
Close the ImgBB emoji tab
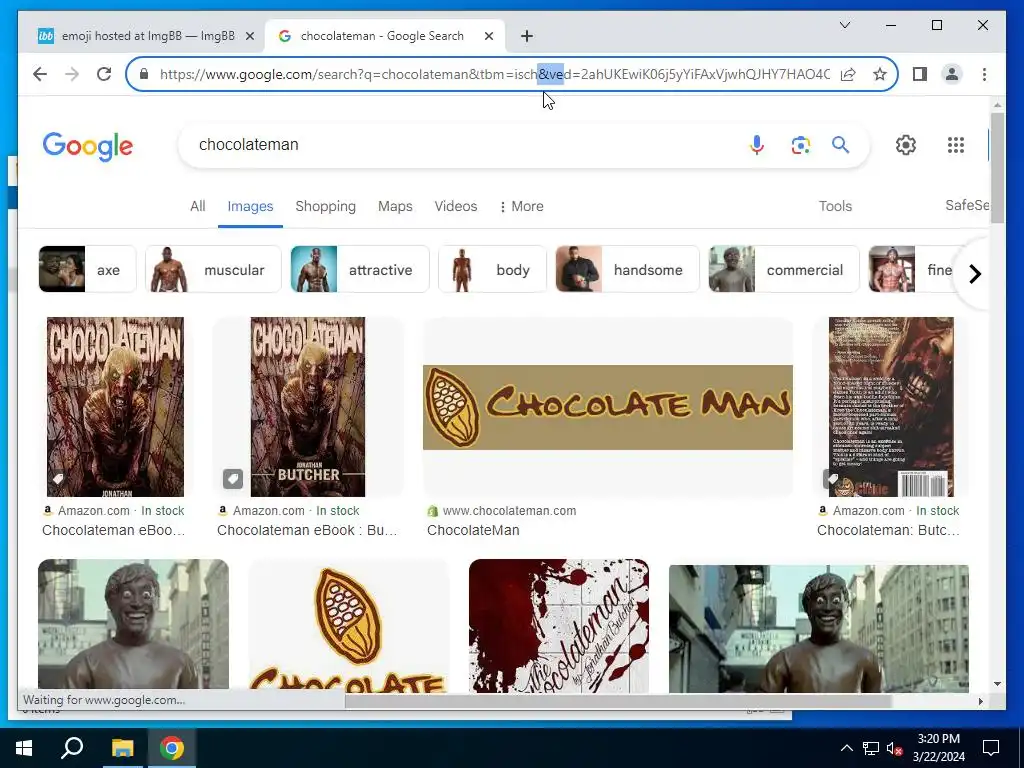tap(249, 36)
